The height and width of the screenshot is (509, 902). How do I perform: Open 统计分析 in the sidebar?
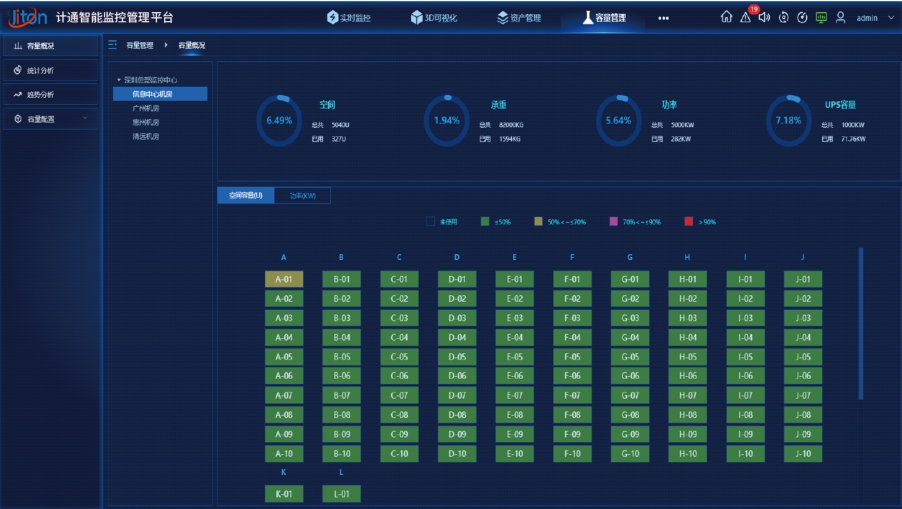(x=42, y=70)
